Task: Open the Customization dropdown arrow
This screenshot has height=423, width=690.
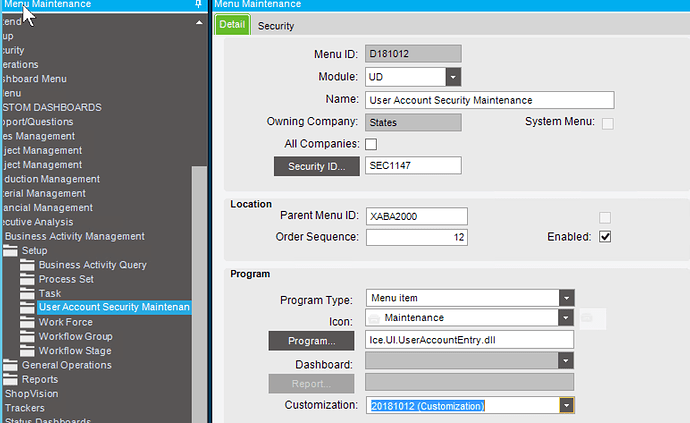Action: click(x=566, y=405)
